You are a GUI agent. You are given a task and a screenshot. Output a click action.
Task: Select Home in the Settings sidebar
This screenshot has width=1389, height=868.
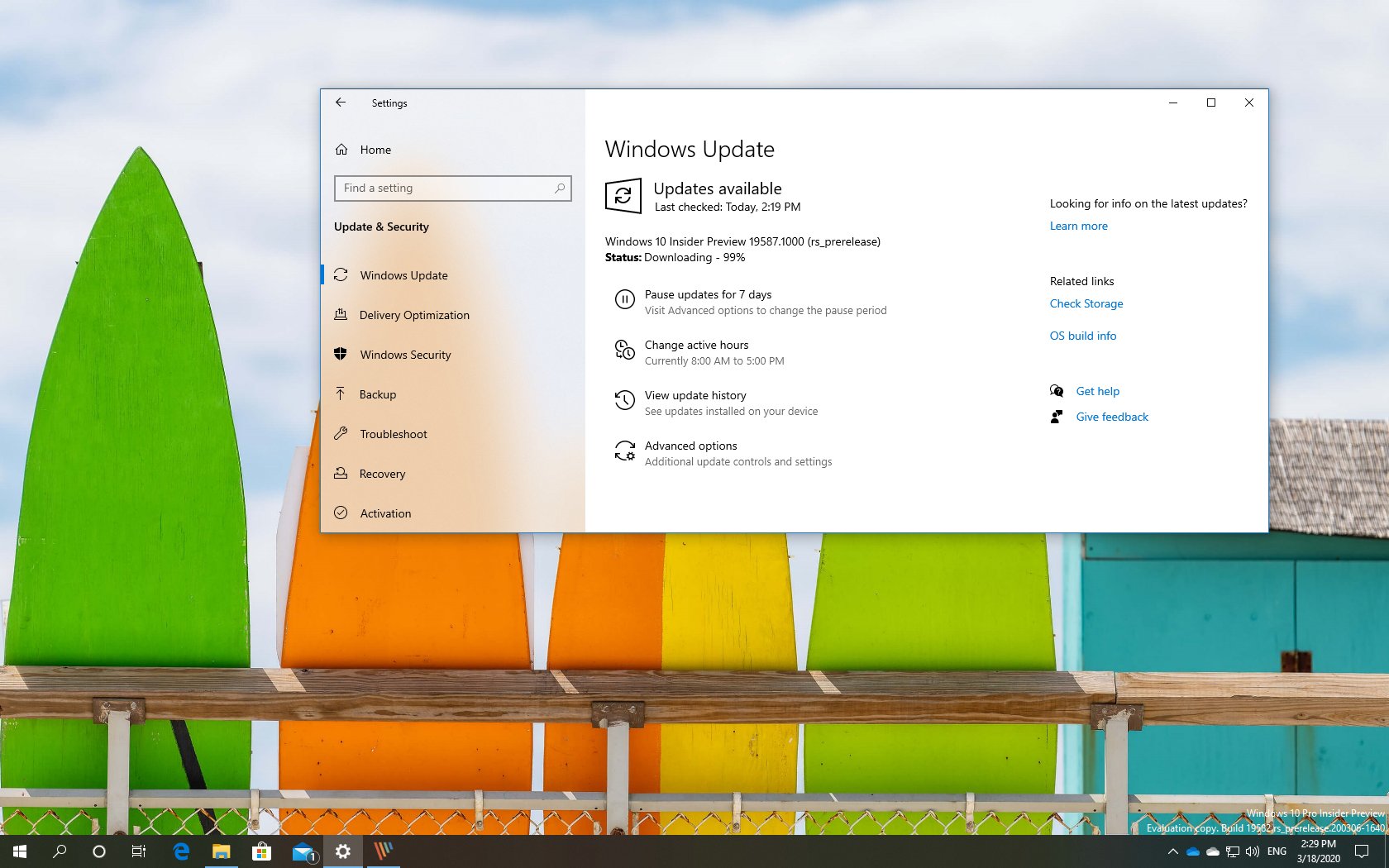[x=375, y=150]
